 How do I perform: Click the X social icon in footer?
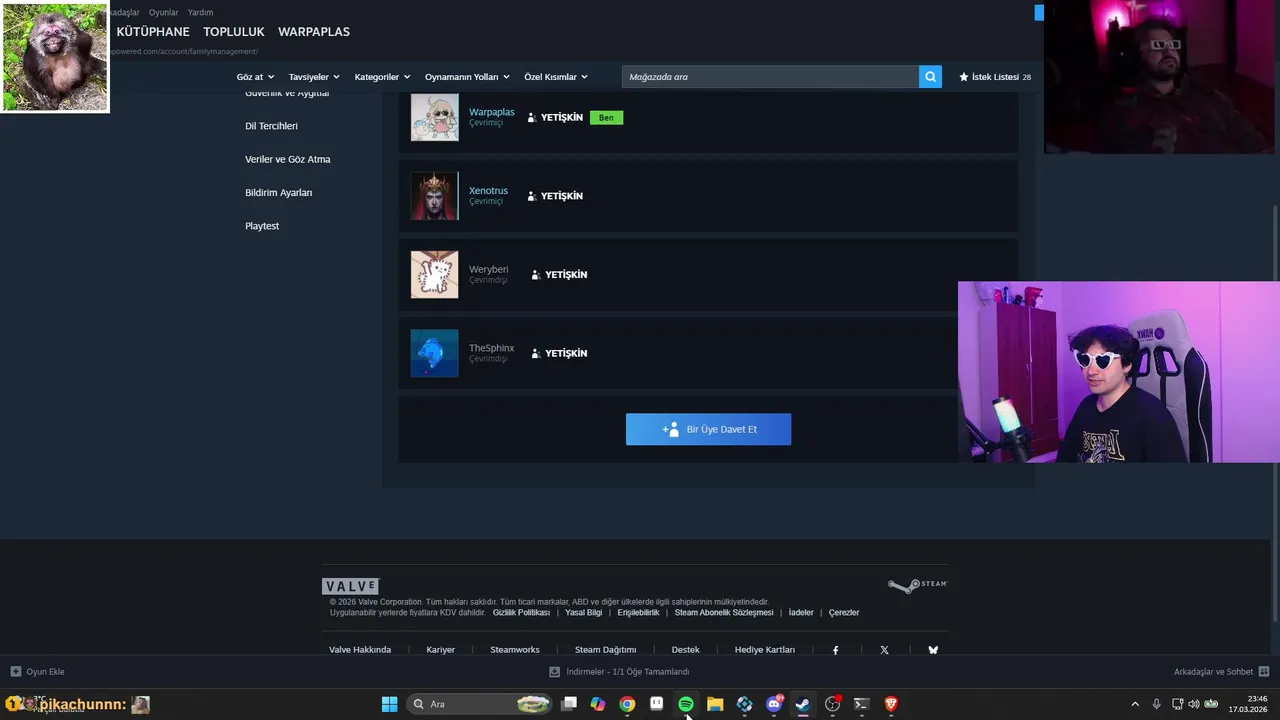[884, 650]
